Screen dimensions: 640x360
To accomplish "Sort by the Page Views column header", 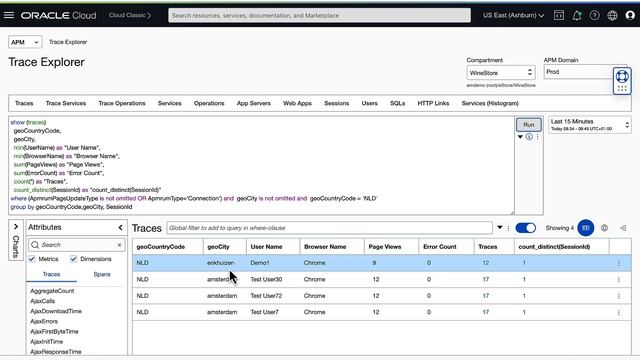I will coord(384,247).
